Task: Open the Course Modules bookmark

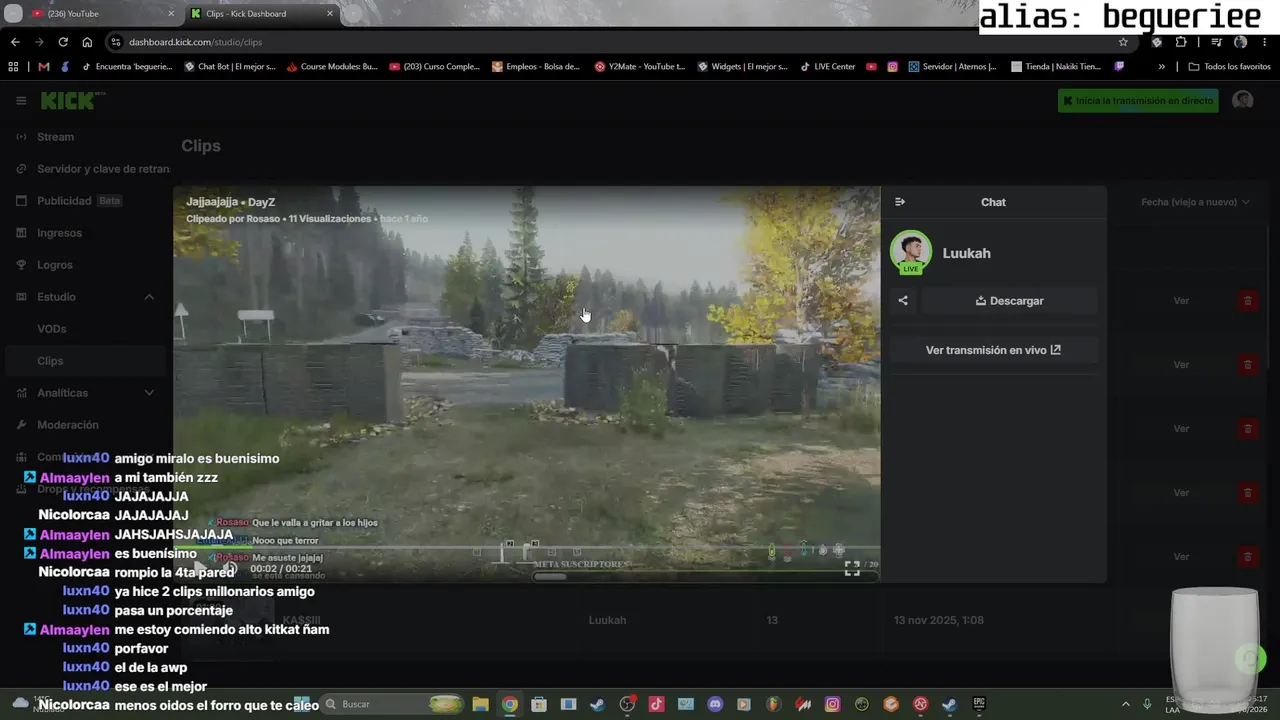Action: click(x=332, y=67)
